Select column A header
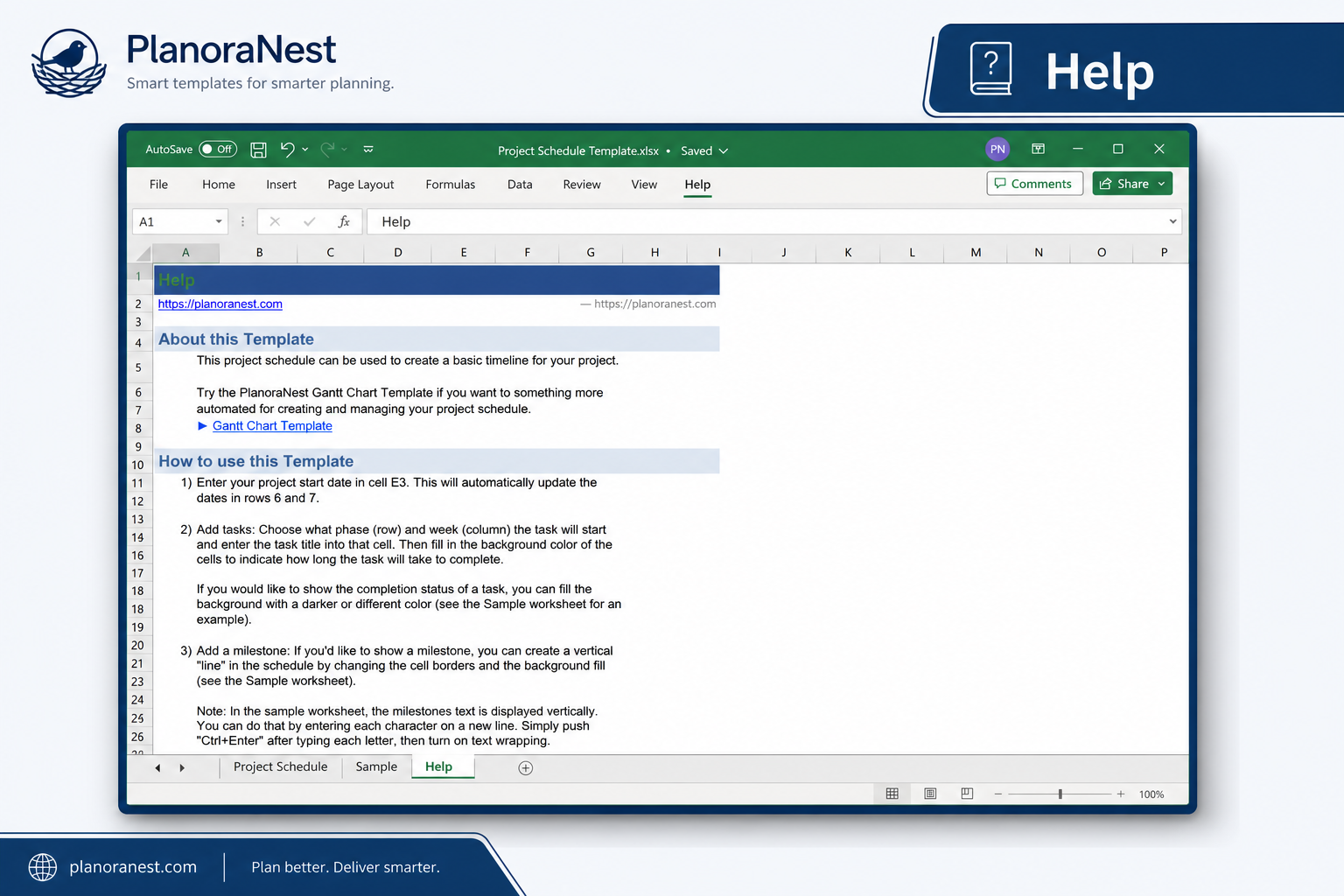Screen dimensions: 1344x896 pyautogui.click(x=185, y=253)
